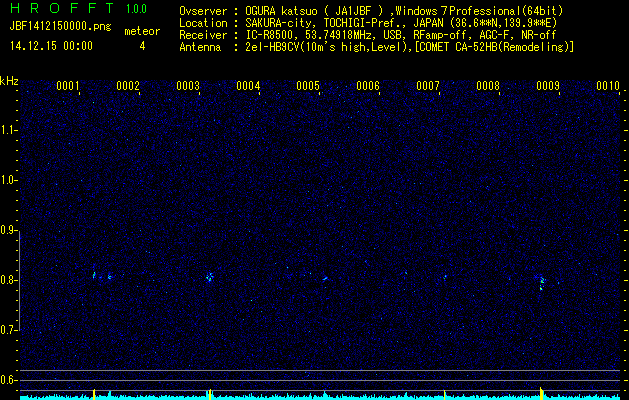Screen dimensions: 629x400
Task: Click the 1.1 kHz axis label
Action: 8,130
